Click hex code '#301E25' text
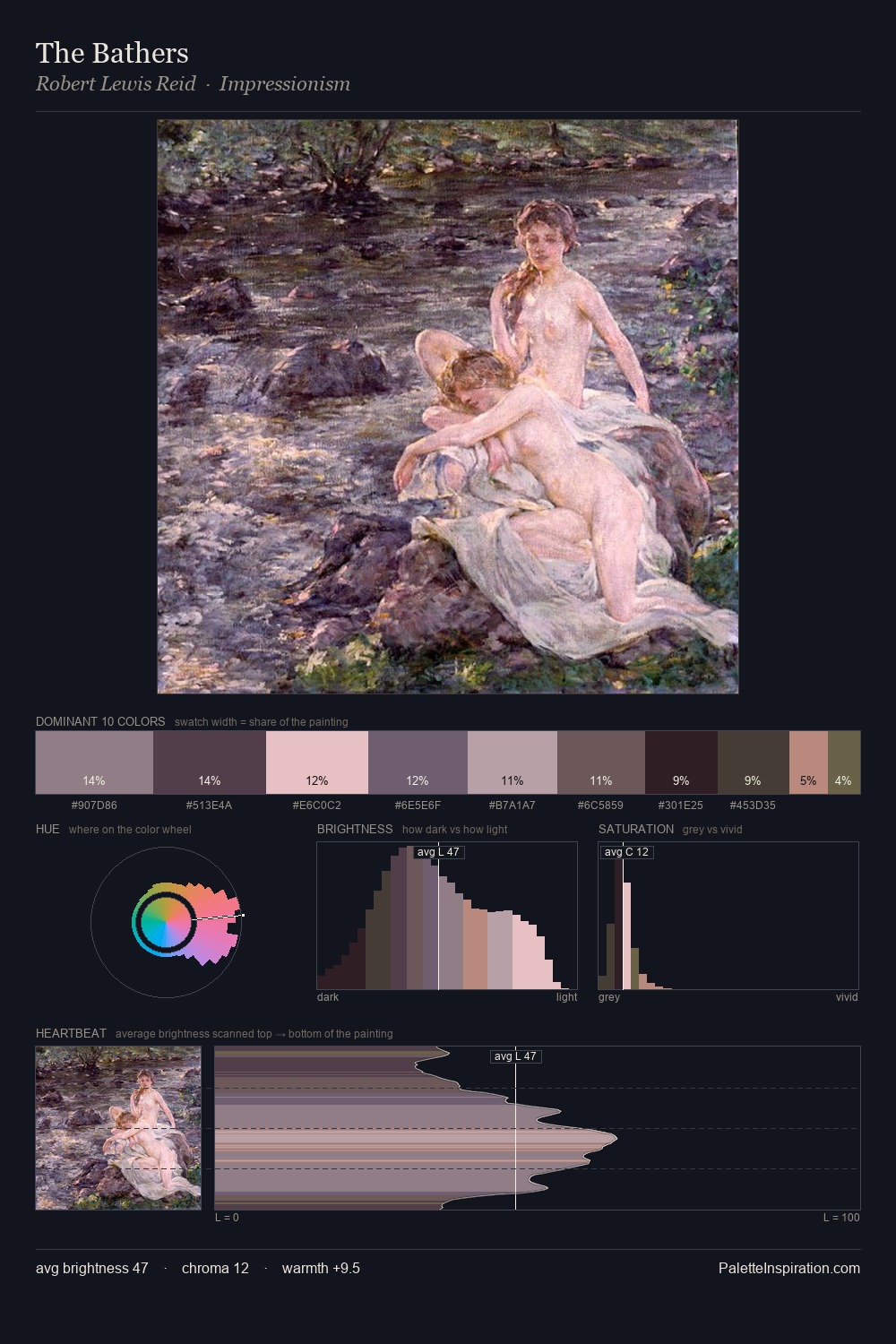896x1344 pixels. click(x=681, y=805)
